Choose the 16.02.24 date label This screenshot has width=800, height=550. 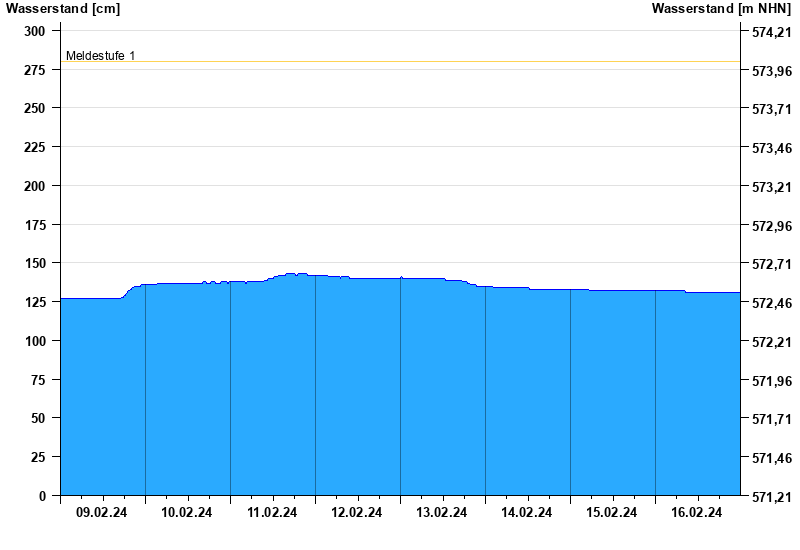(697, 513)
